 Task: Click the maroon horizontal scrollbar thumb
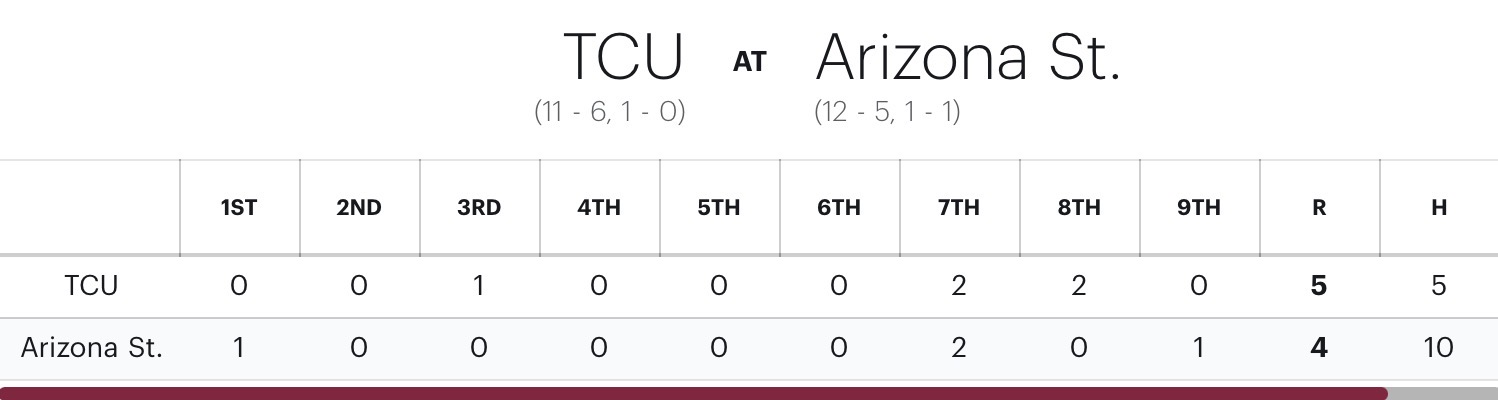click(694, 393)
